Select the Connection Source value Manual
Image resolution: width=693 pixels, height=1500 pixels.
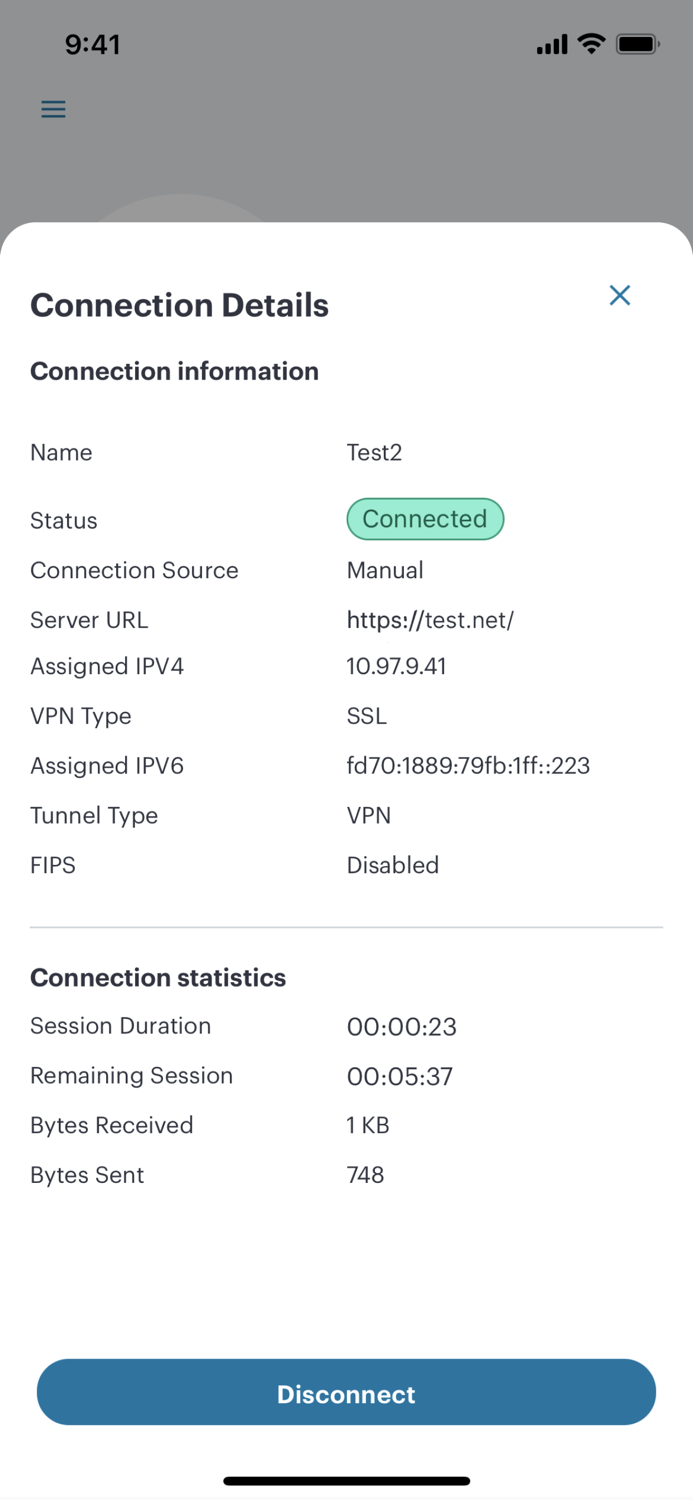[x=385, y=570]
